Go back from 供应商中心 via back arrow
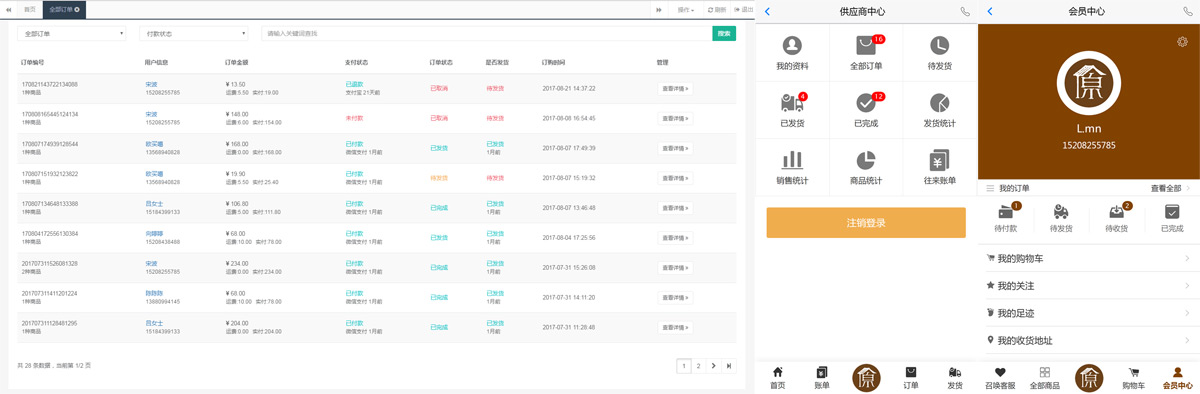1200x394 pixels. point(767,11)
